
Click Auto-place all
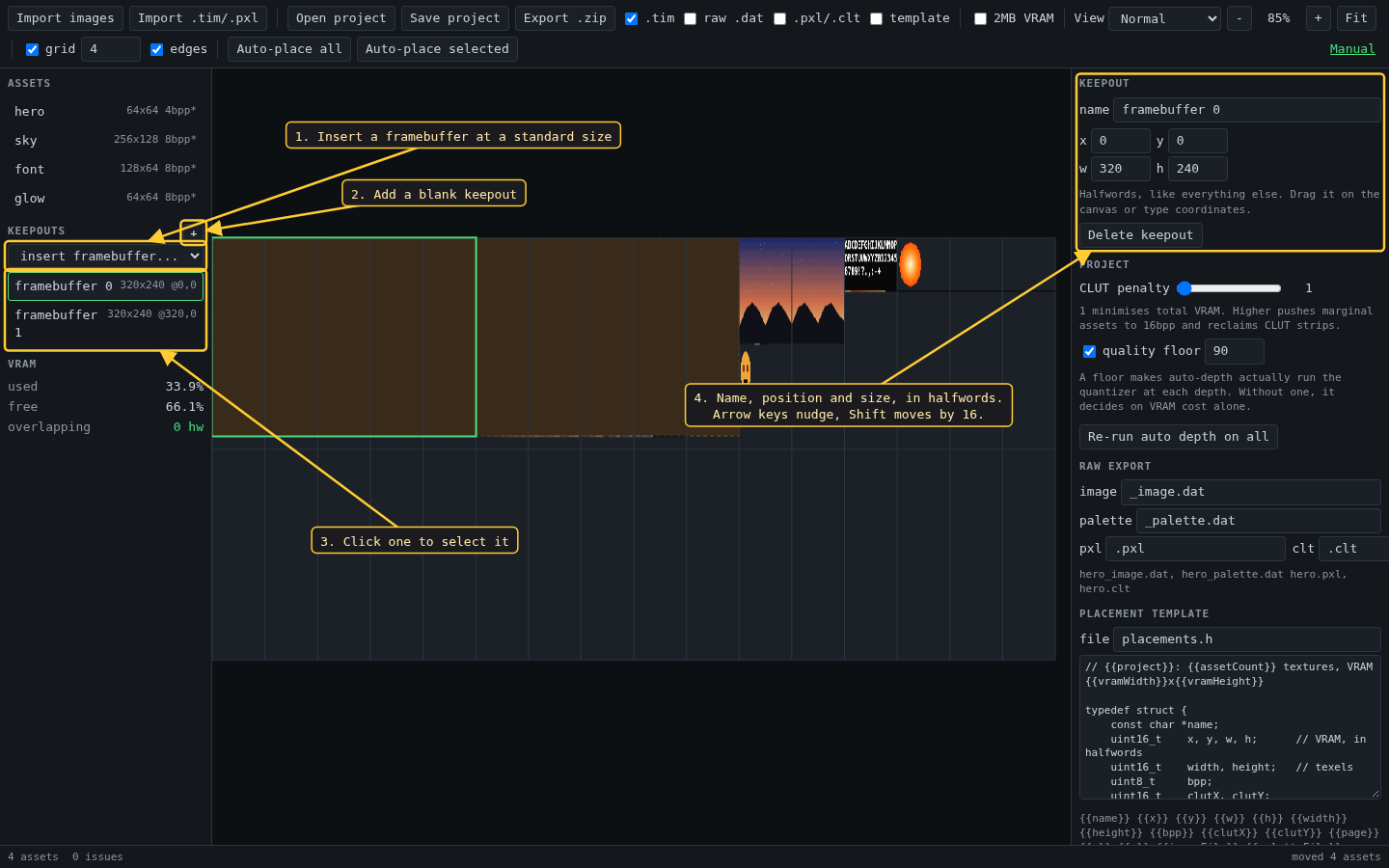click(x=289, y=49)
